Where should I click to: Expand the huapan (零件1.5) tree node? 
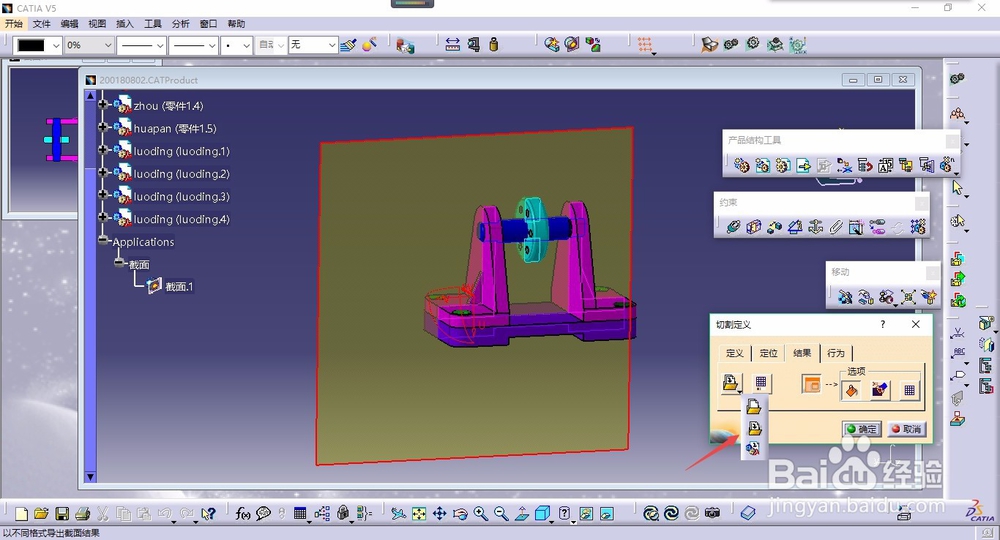(x=102, y=127)
